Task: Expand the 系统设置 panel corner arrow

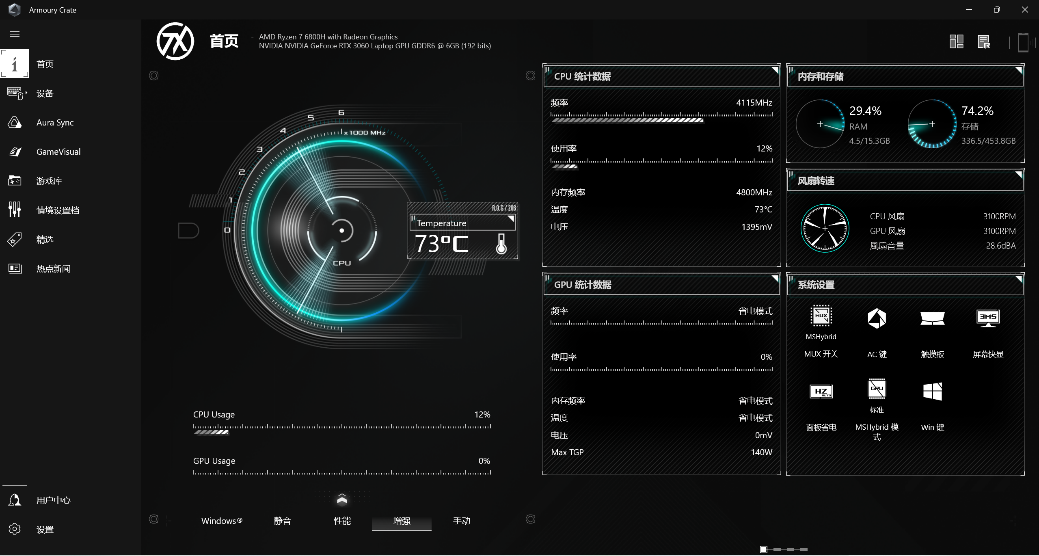Action: (1018, 277)
